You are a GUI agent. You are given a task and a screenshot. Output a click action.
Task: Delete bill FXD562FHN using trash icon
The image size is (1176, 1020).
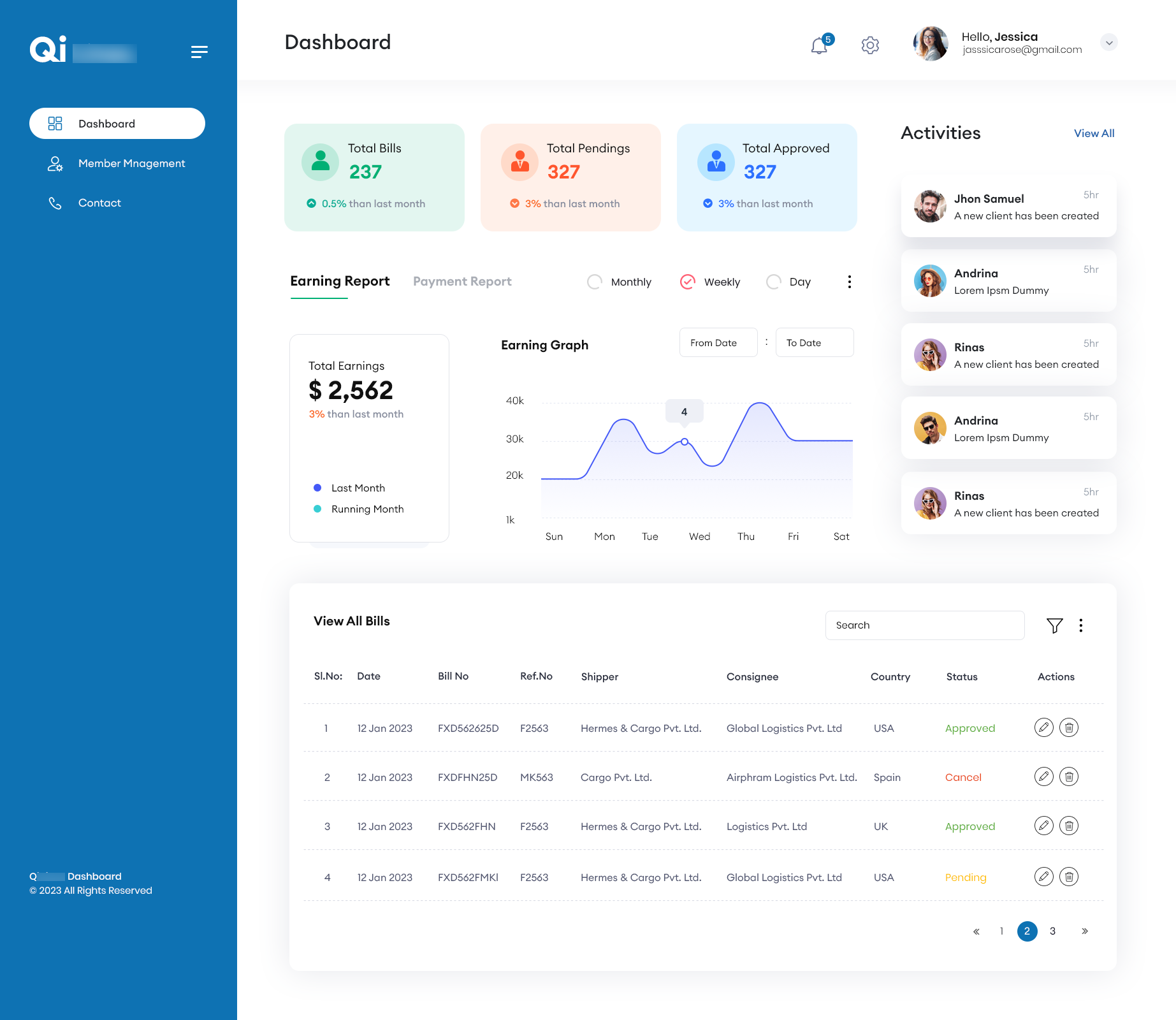[x=1069, y=826]
